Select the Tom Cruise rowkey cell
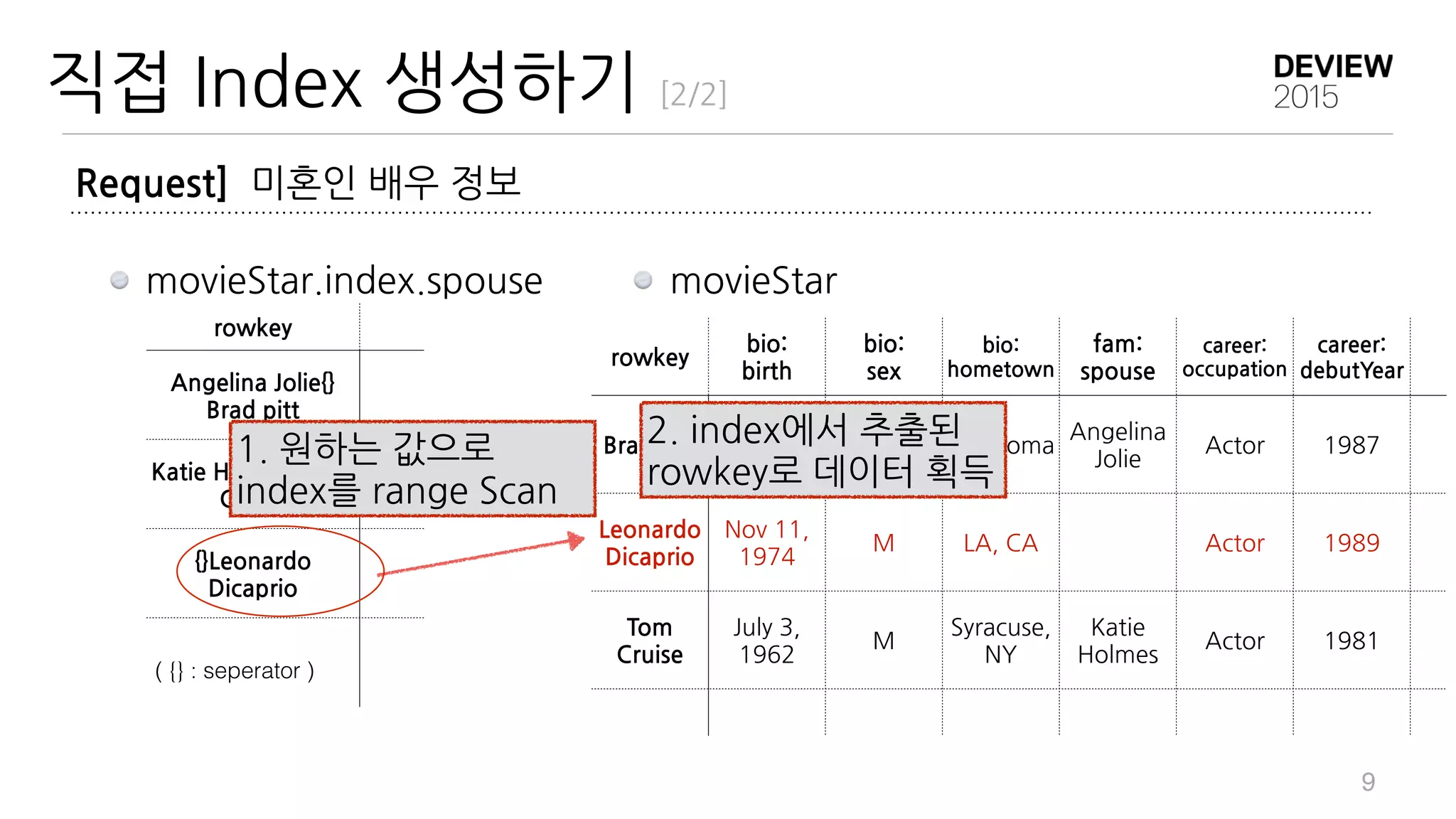 [649, 640]
